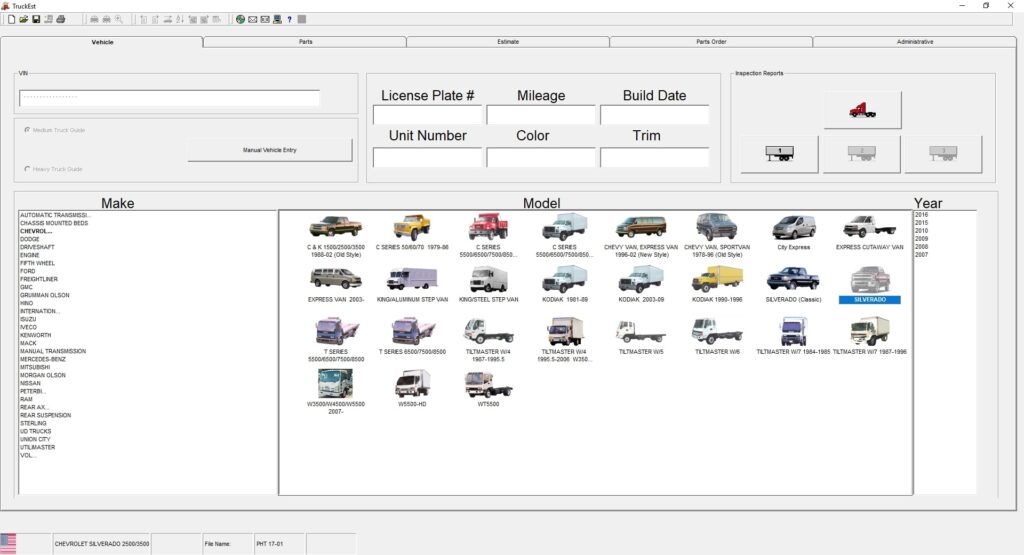Image resolution: width=1024 pixels, height=555 pixels.
Task: Click the Print toolbar icon
Action: (61, 20)
